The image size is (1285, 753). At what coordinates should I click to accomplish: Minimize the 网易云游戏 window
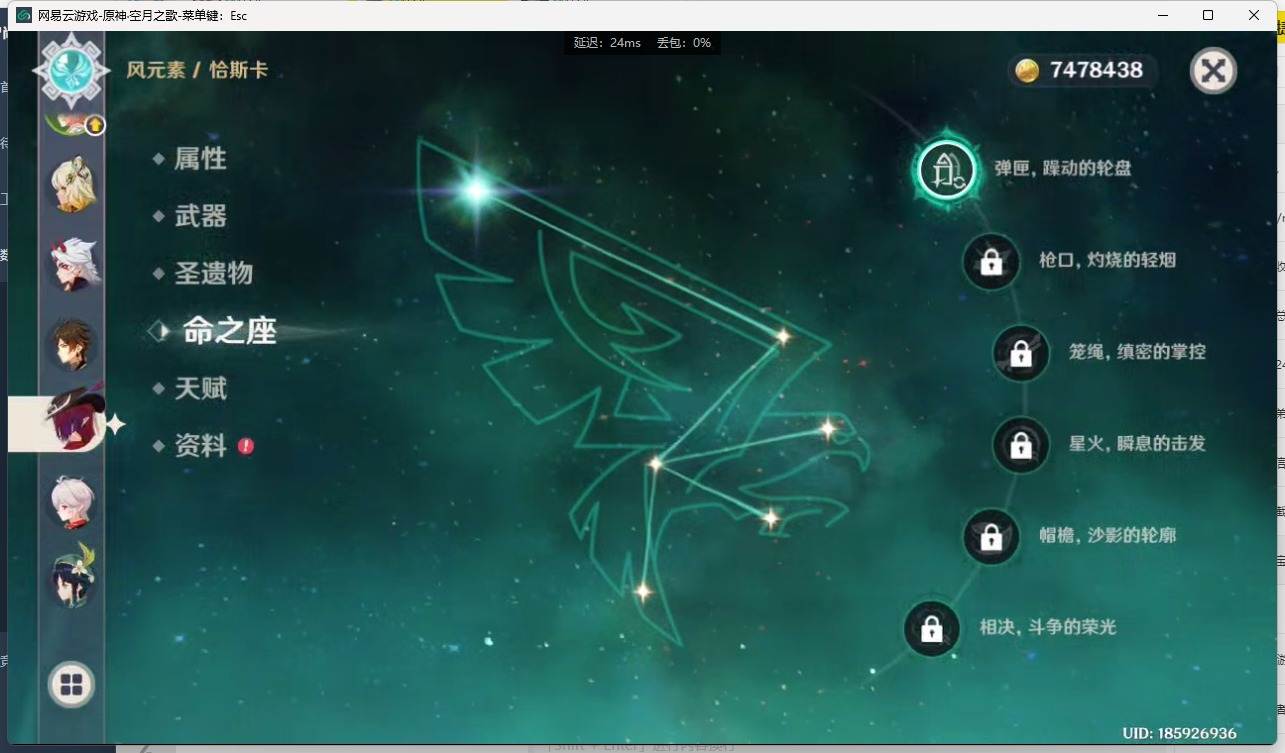click(x=1163, y=15)
